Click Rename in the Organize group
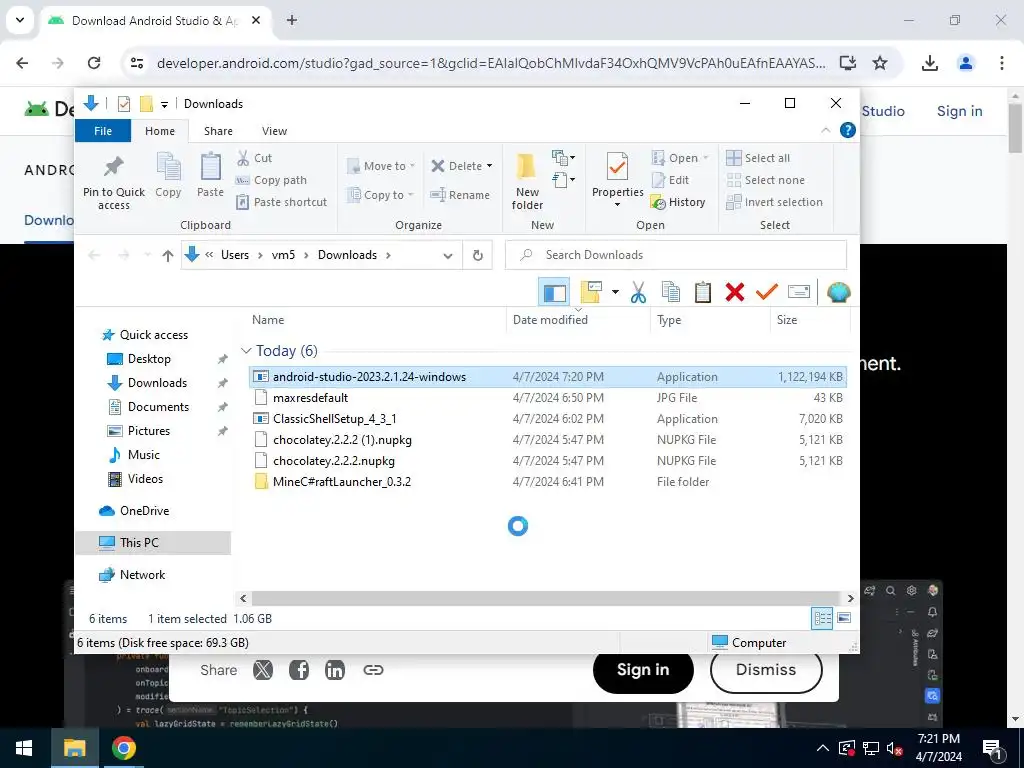The image size is (1024, 768). tap(460, 195)
